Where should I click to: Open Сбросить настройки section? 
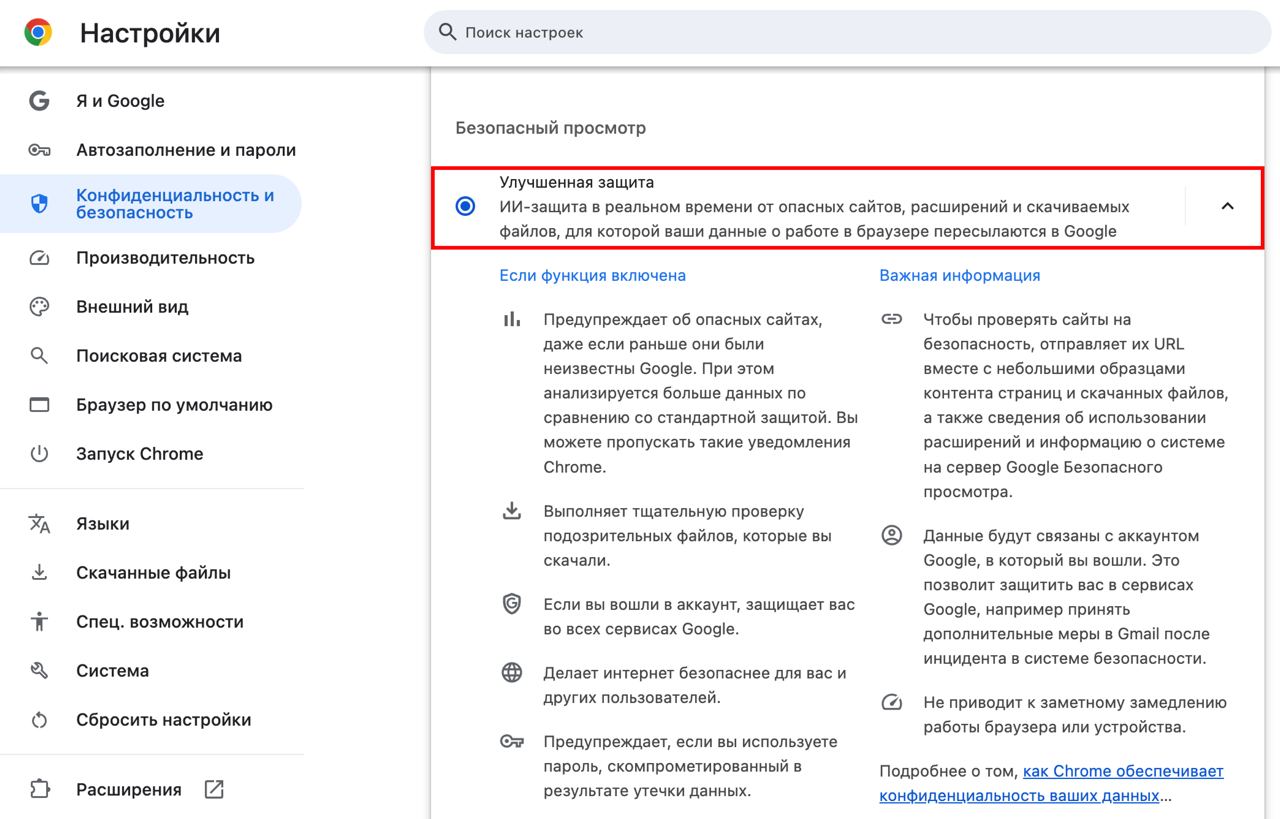click(163, 720)
